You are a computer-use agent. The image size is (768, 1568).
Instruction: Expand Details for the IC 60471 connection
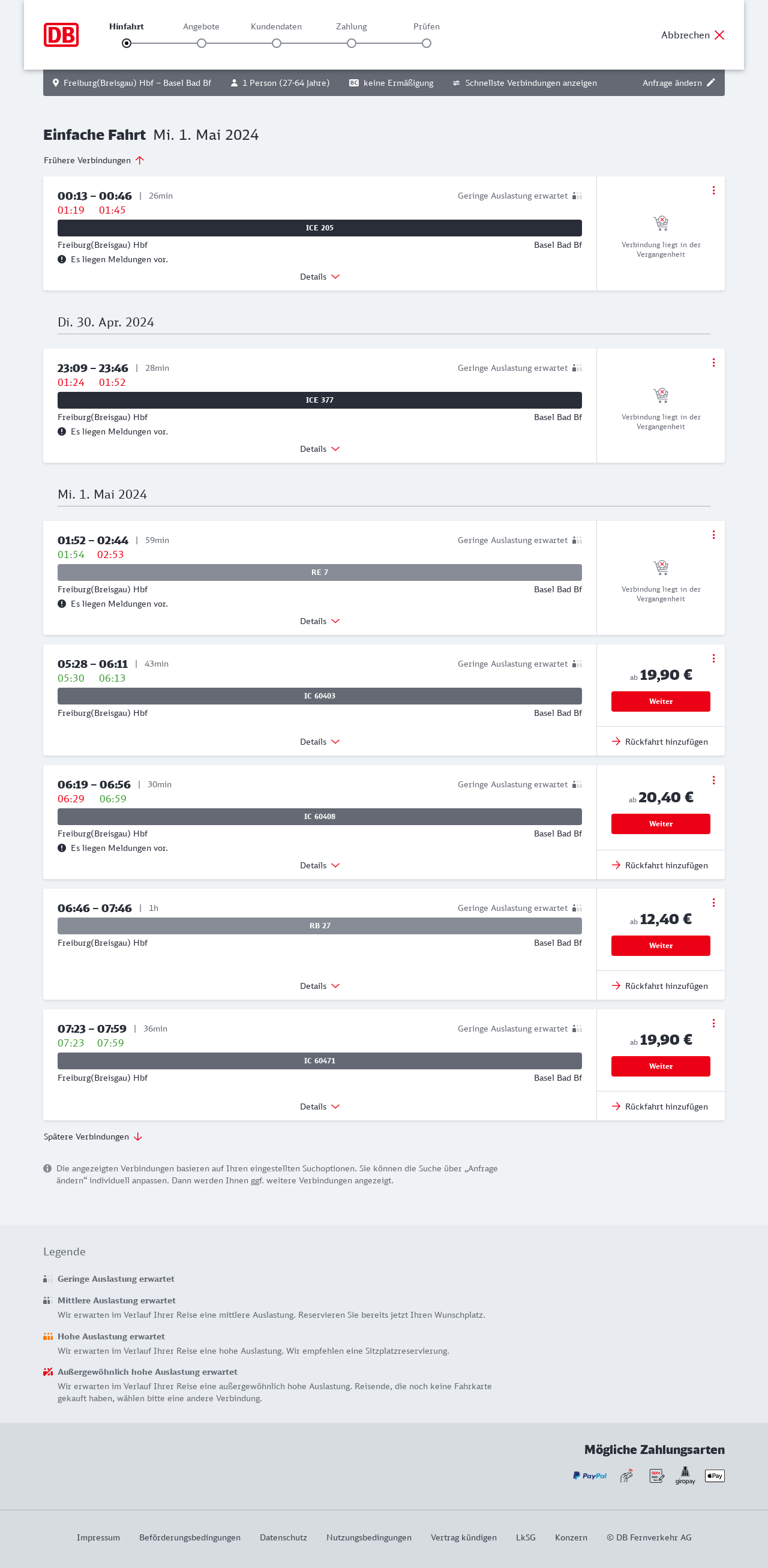319,1107
